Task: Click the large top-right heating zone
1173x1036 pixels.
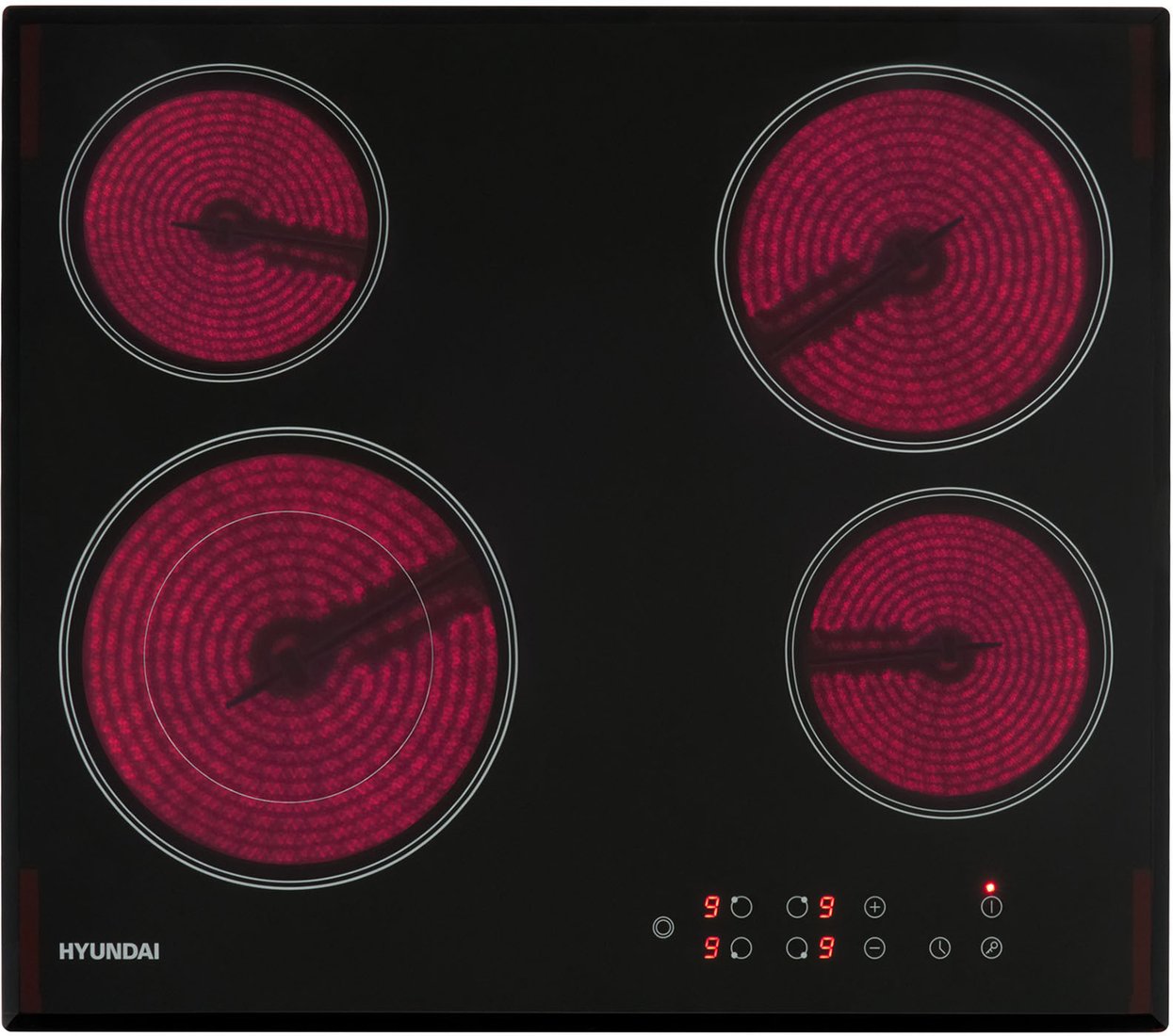Action: [x=913, y=252]
